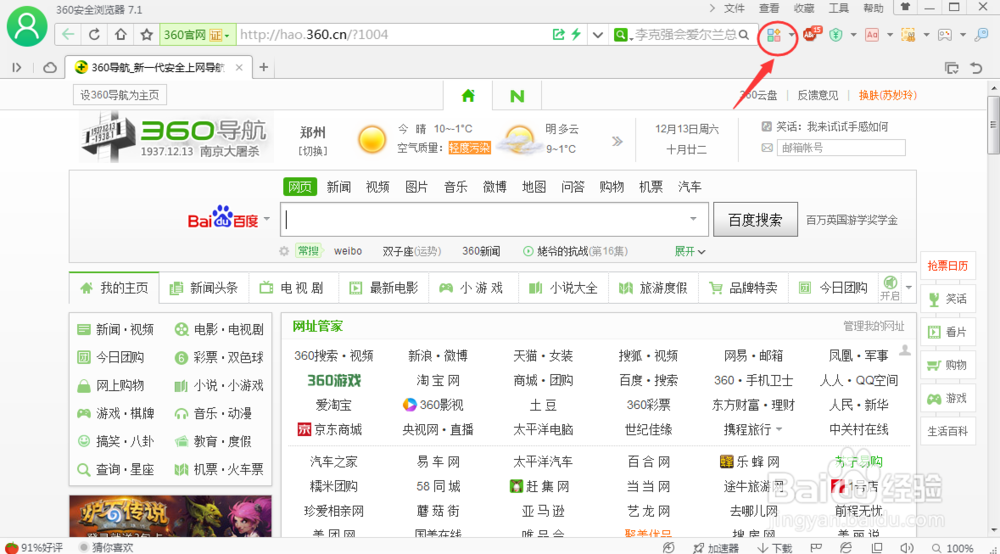Click the green N news icon
Screen dimensions: 1000x554
pos(517,96)
